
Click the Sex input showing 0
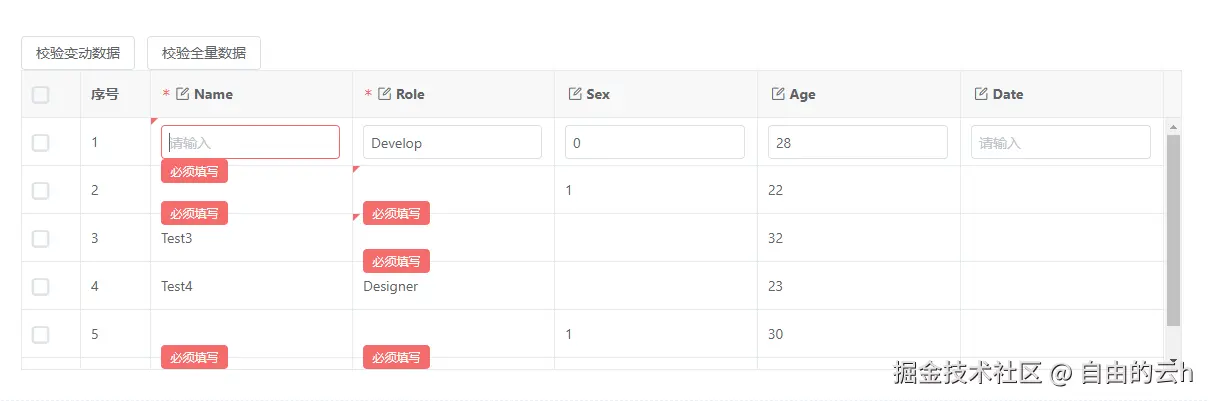(x=654, y=143)
